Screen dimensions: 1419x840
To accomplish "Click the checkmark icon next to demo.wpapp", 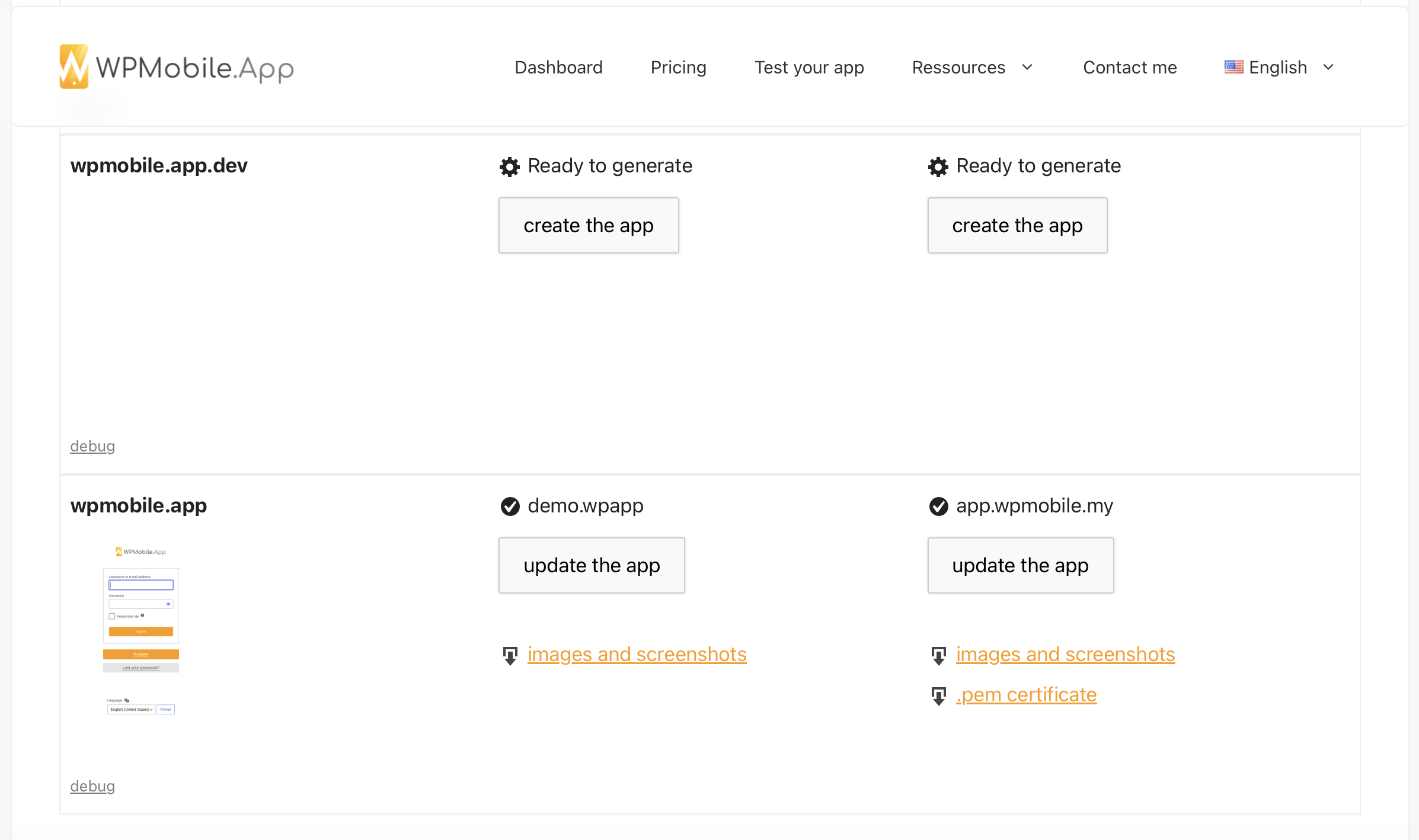I will click(510, 506).
